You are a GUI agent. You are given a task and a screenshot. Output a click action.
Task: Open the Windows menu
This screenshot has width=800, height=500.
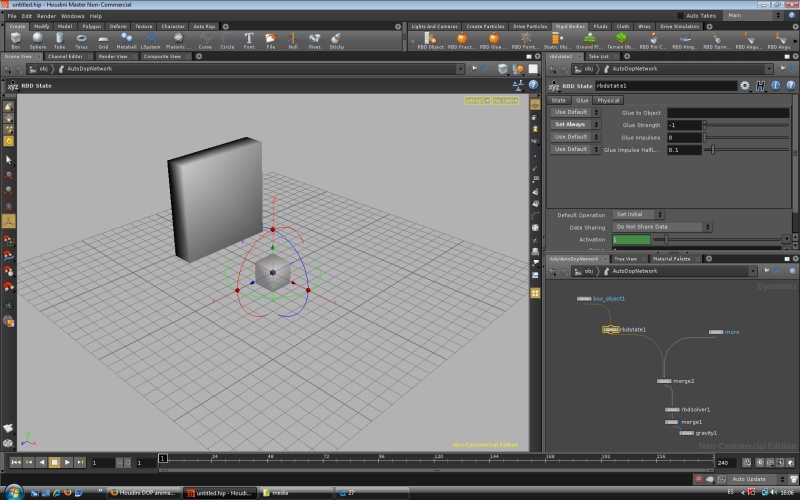[x=72, y=16]
